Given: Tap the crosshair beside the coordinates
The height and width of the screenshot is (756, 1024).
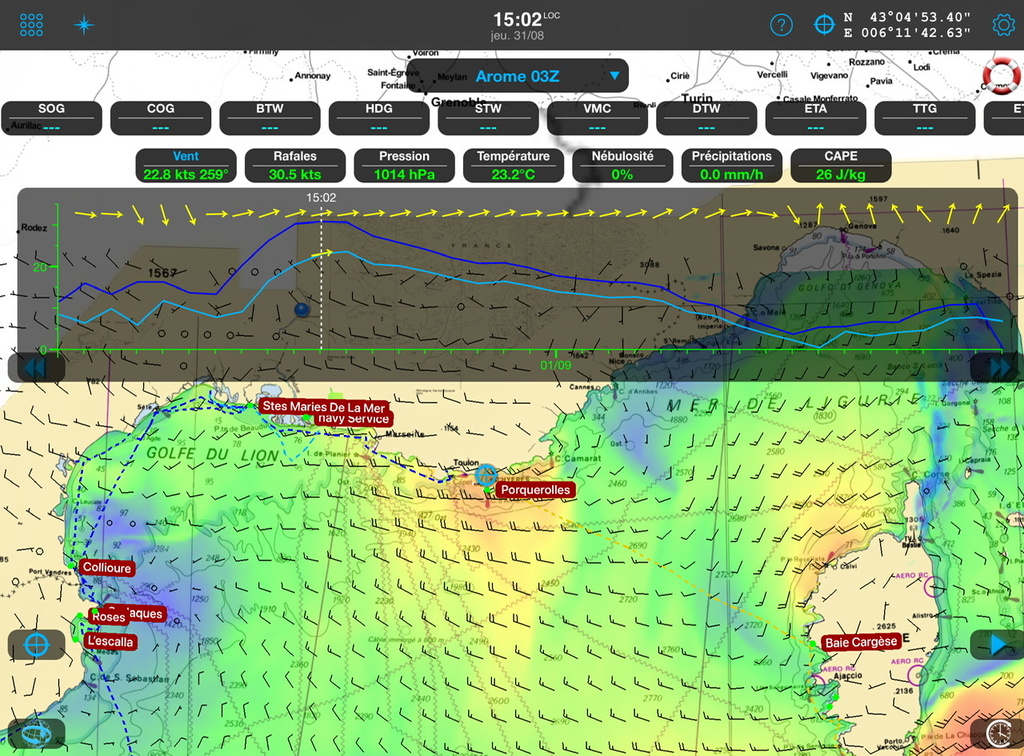Looking at the screenshot, I should point(824,25).
